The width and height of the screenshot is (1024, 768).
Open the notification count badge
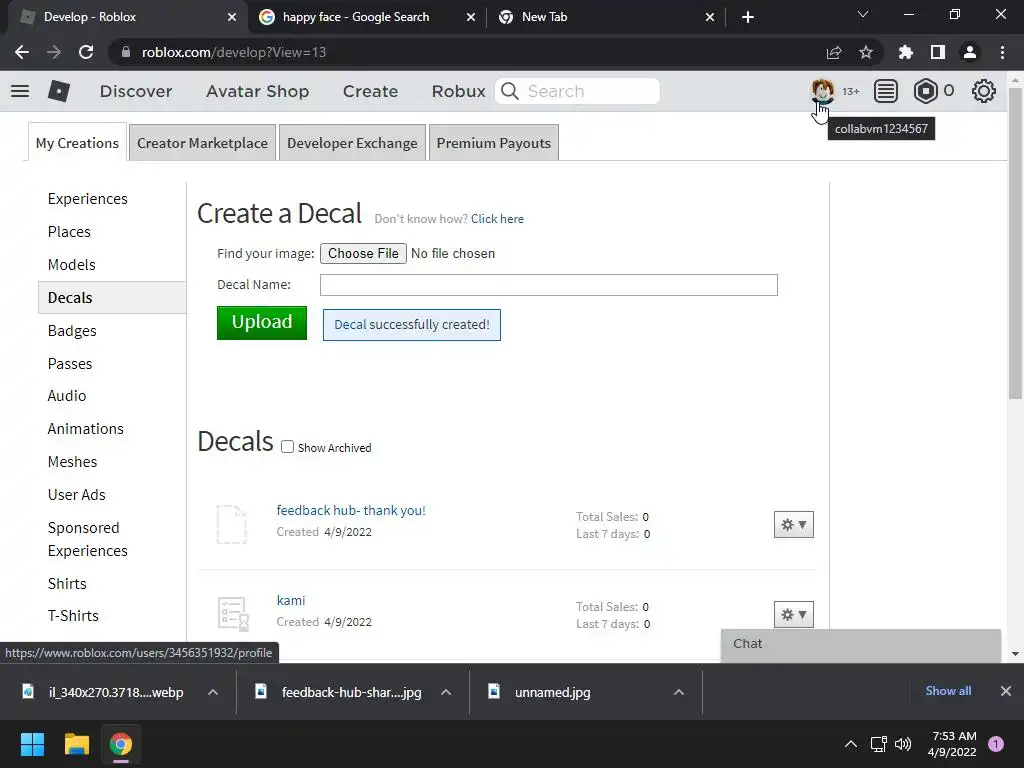996,744
